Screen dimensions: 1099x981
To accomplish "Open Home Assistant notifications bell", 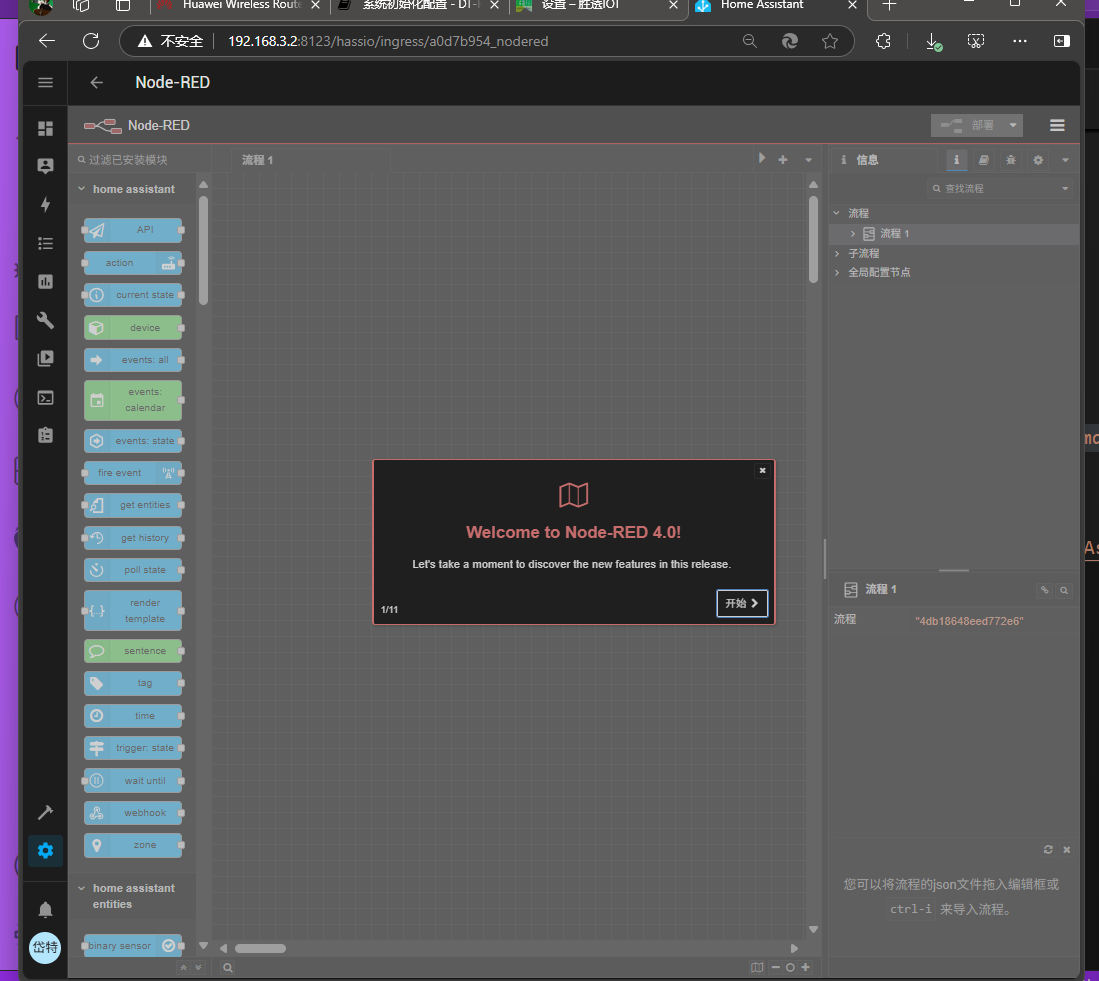I will pyautogui.click(x=45, y=909).
